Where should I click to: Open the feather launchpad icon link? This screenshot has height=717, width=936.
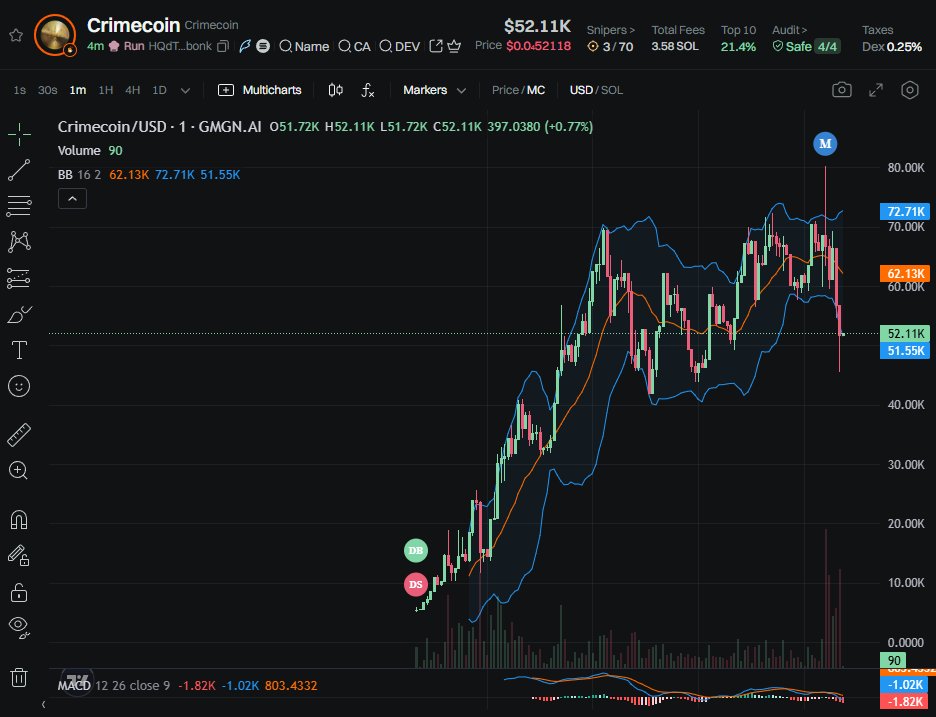[245, 46]
